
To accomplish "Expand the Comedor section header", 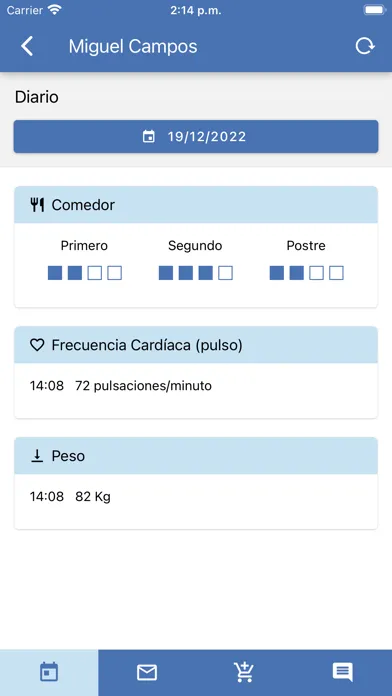I will point(196,205).
